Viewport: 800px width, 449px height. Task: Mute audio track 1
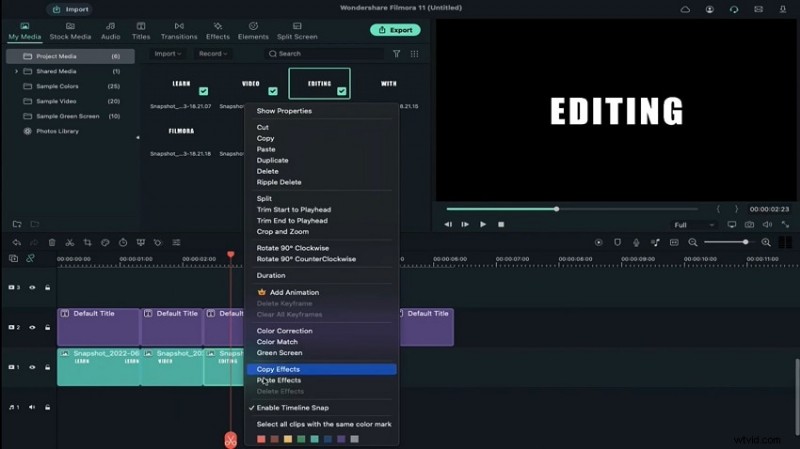(32, 408)
